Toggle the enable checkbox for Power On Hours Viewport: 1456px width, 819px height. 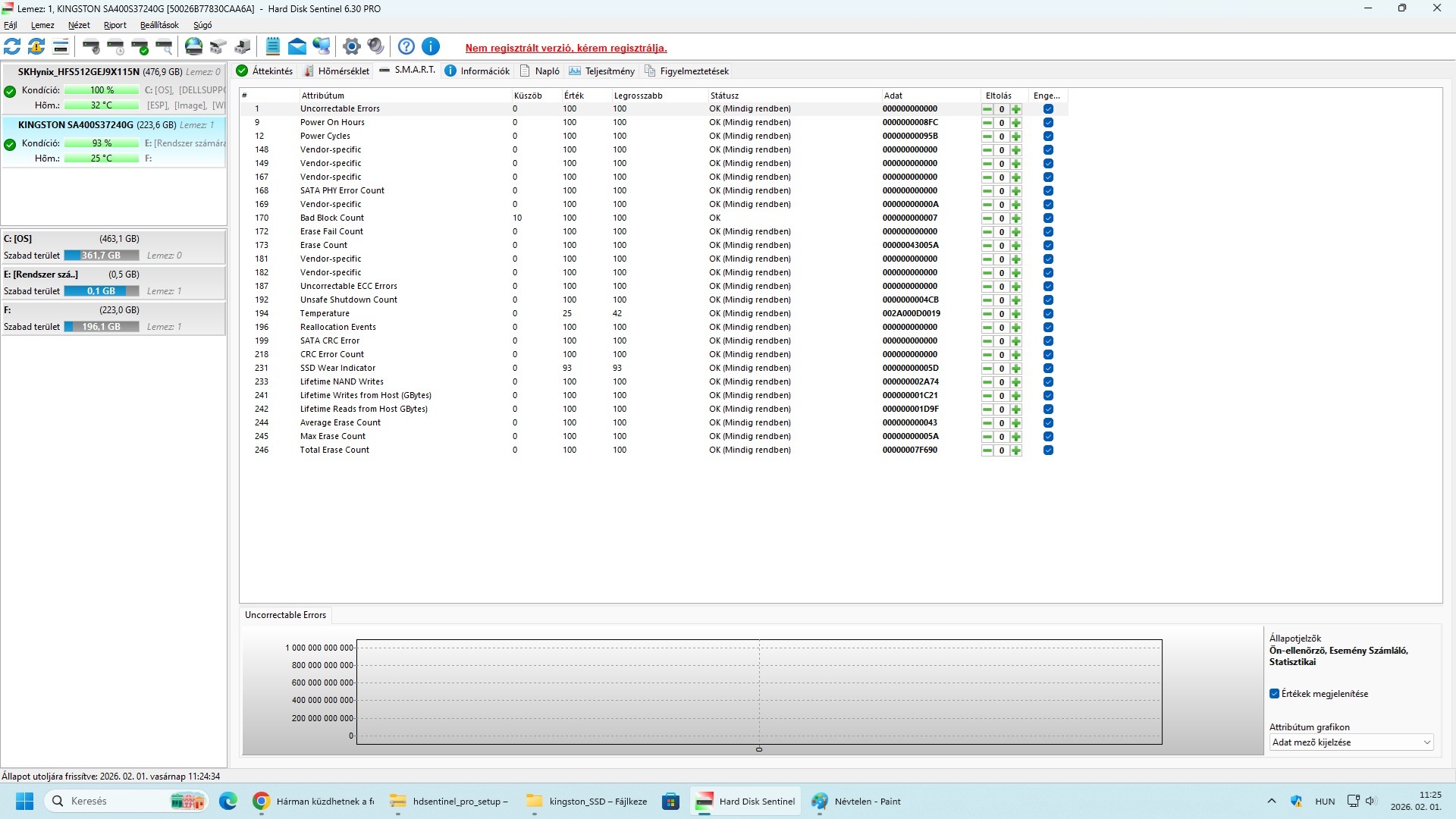click(x=1048, y=123)
